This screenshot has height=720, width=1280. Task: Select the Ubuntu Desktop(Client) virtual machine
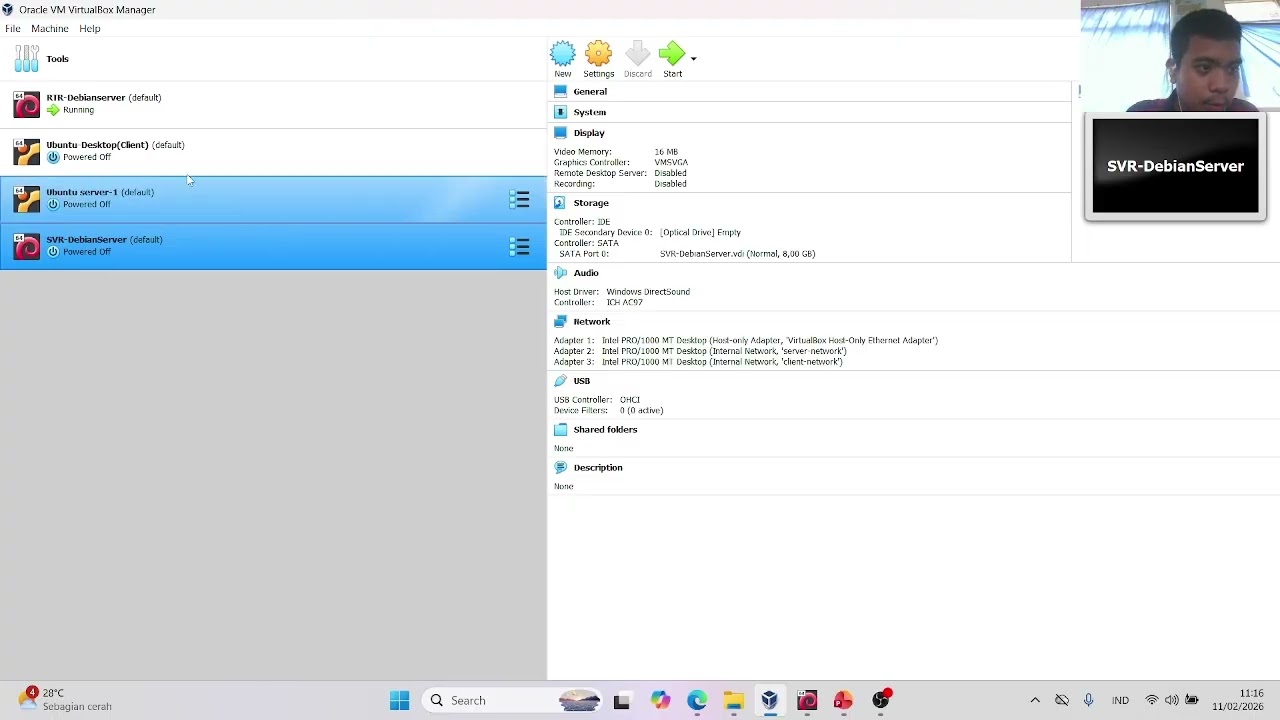[x=273, y=151]
